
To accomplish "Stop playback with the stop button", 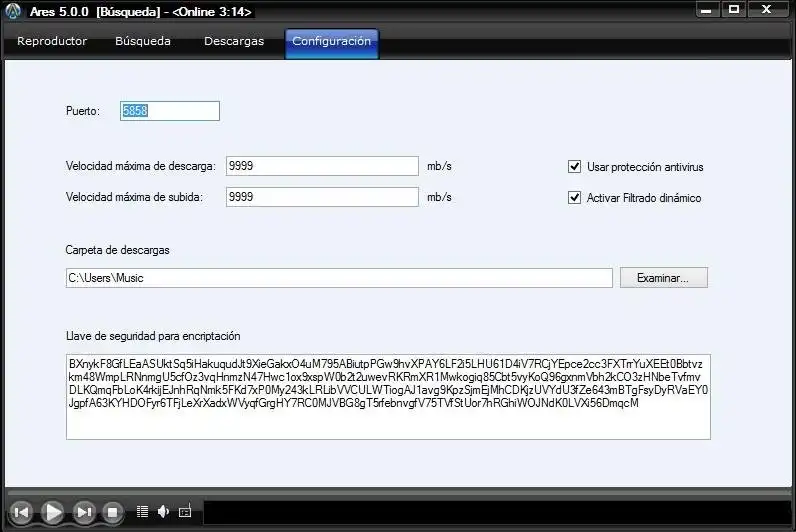I will (x=113, y=512).
